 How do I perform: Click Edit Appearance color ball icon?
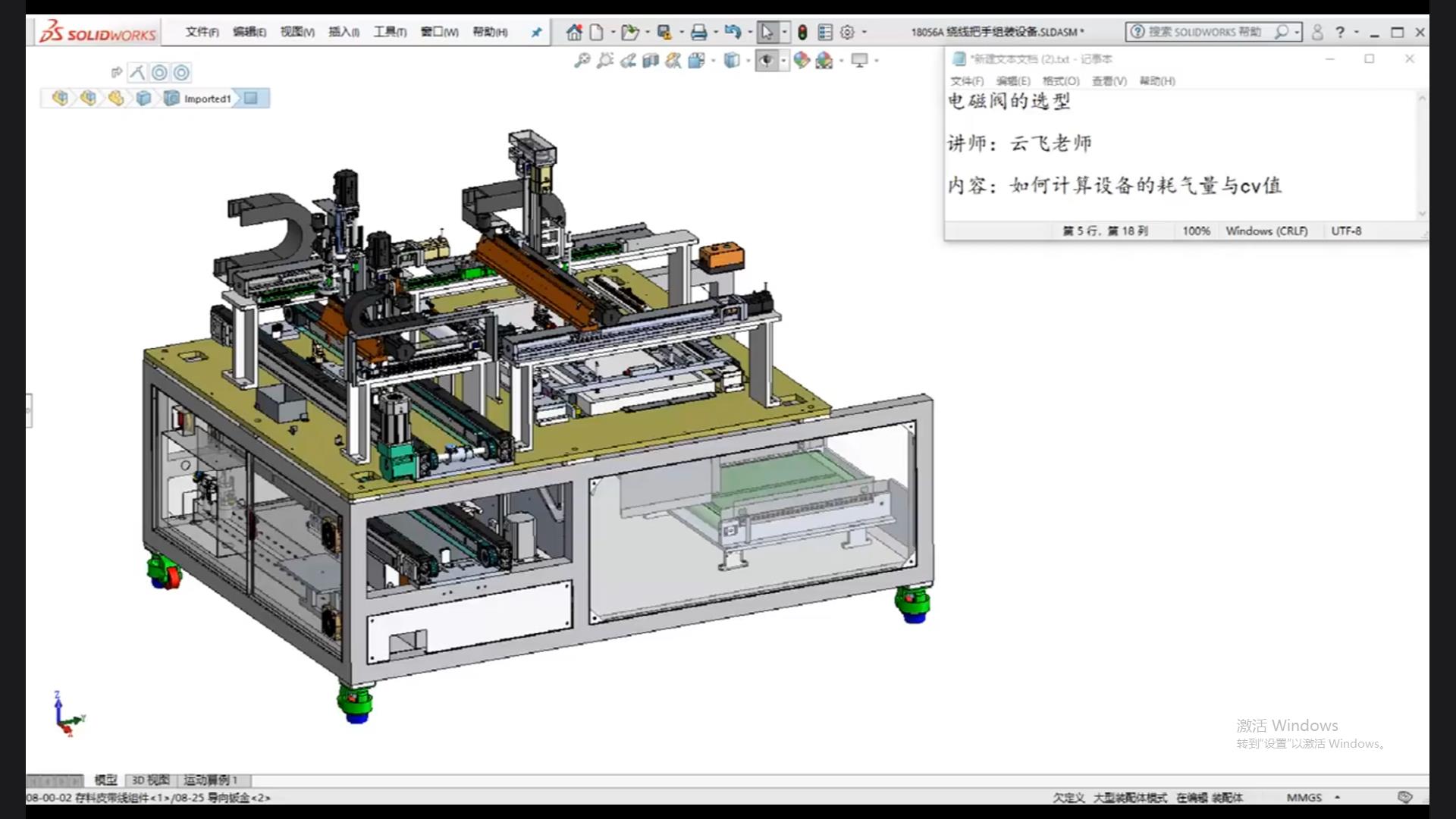pos(802,60)
